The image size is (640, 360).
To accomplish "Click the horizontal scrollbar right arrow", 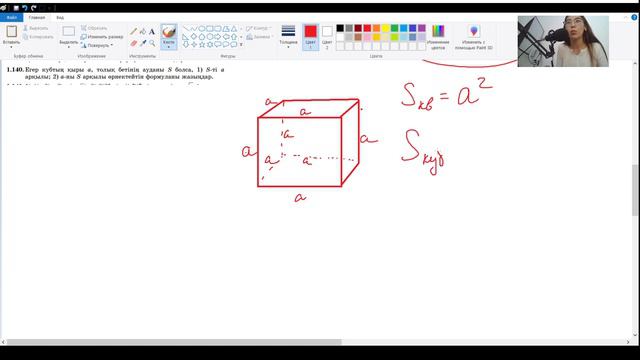I will coord(628,342).
